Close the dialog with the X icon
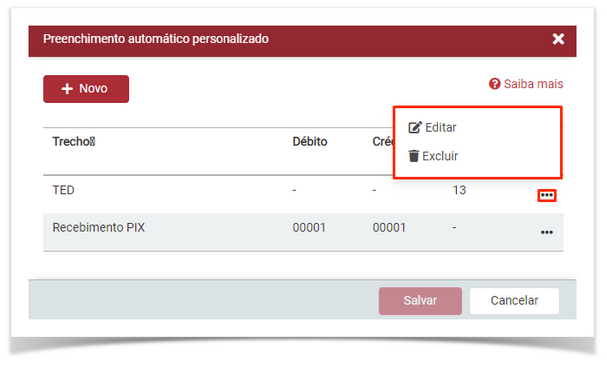Viewport: 607px width, 365px height. click(558, 39)
